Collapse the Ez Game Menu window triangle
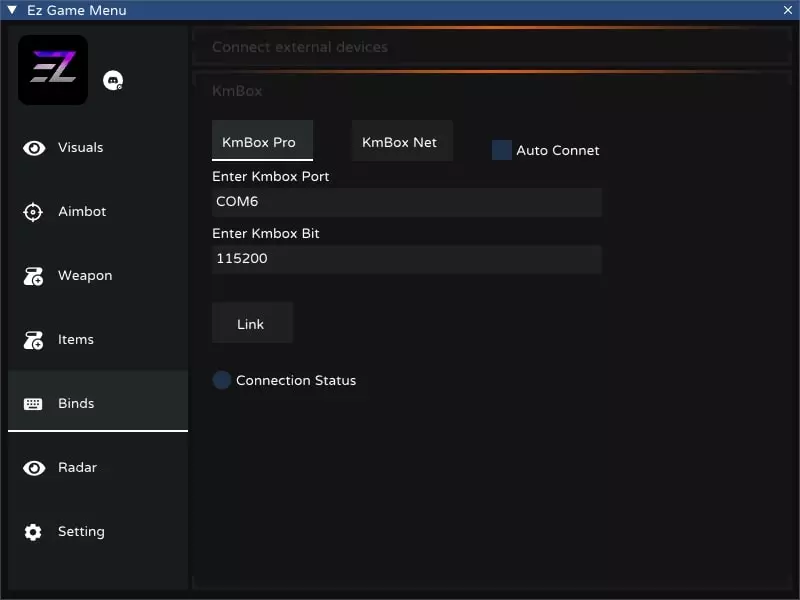 (x=12, y=10)
